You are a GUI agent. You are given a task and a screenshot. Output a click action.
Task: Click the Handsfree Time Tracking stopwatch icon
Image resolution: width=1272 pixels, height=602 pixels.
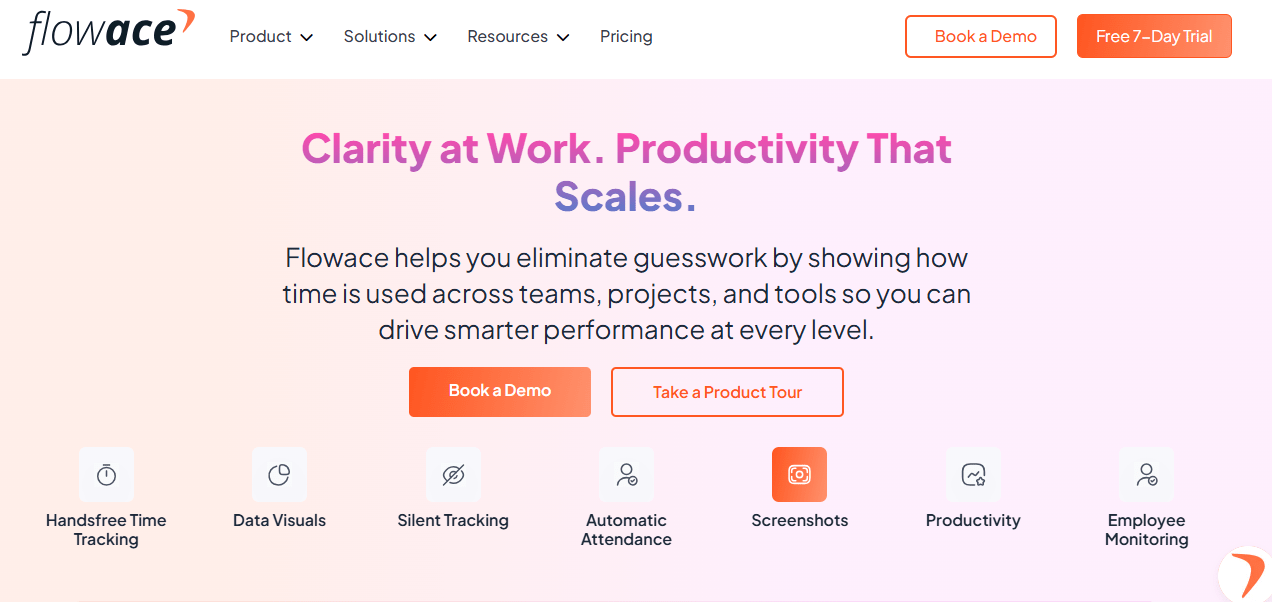coord(106,474)
